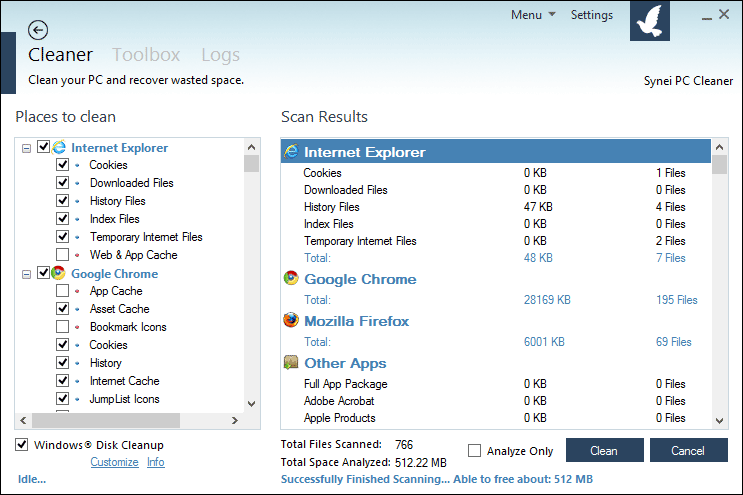
Task: Select Full App Package row
Action: tap(496, 384)
